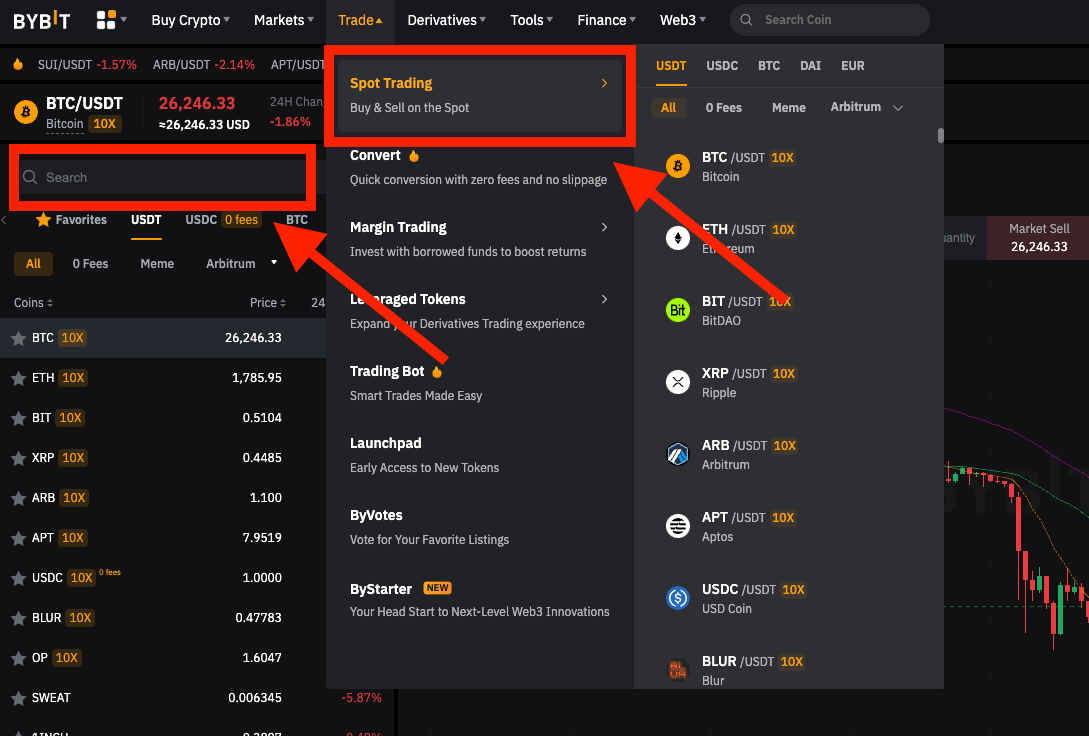1089x736 pixels.
Task: Favorite OP with its star icon
Action: pyautogui.click(x=18, y=658)
